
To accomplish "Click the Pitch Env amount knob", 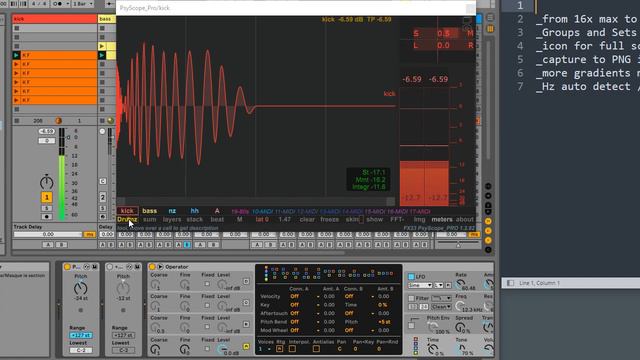I will pyautogui.click(x=432, y=327).
